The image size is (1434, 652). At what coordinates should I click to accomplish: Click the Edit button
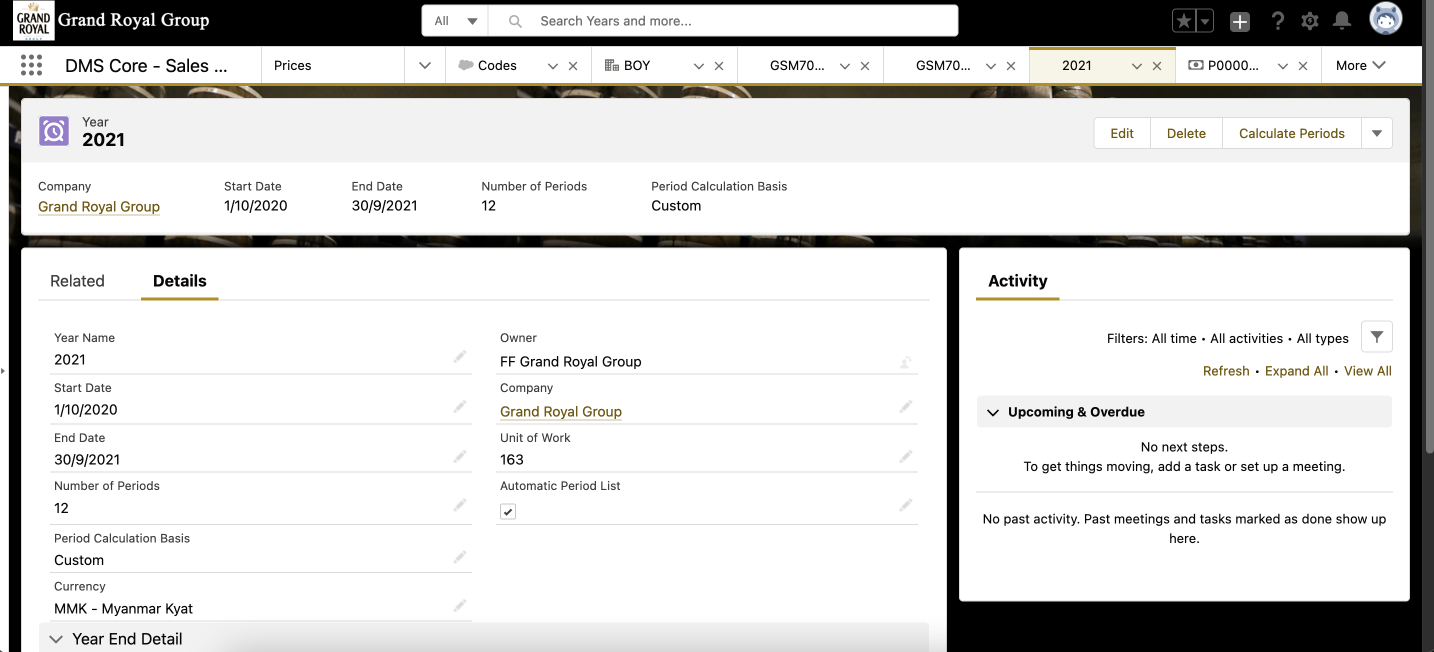point(1122,133)
